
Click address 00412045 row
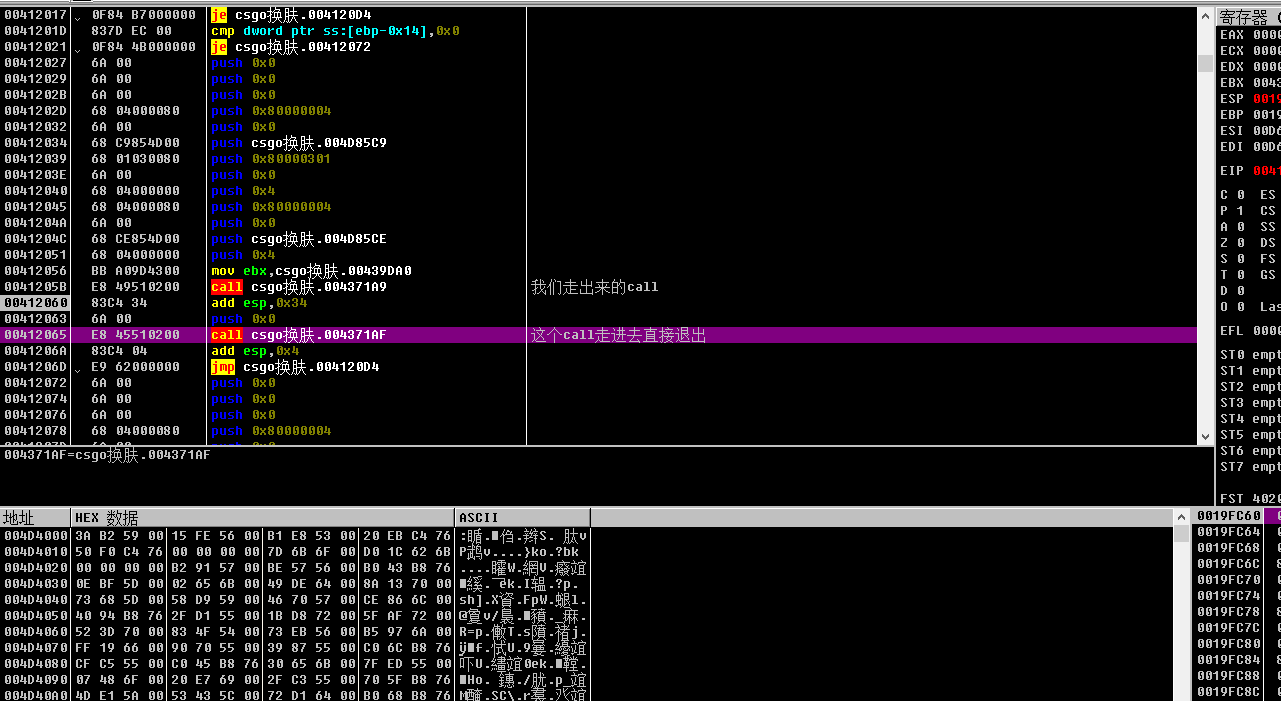pyautogui.click(x=35, y=207)
